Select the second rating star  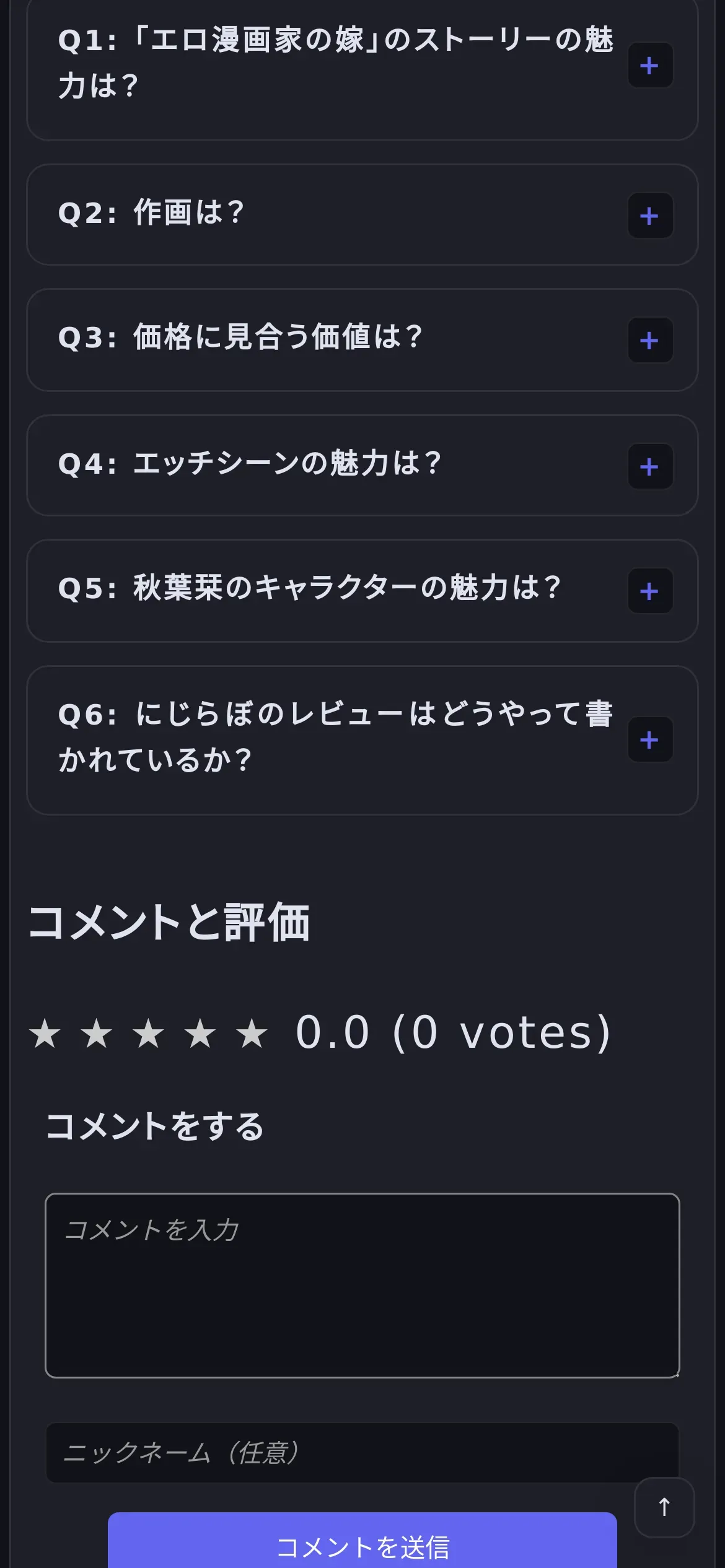pos(97,1034)
